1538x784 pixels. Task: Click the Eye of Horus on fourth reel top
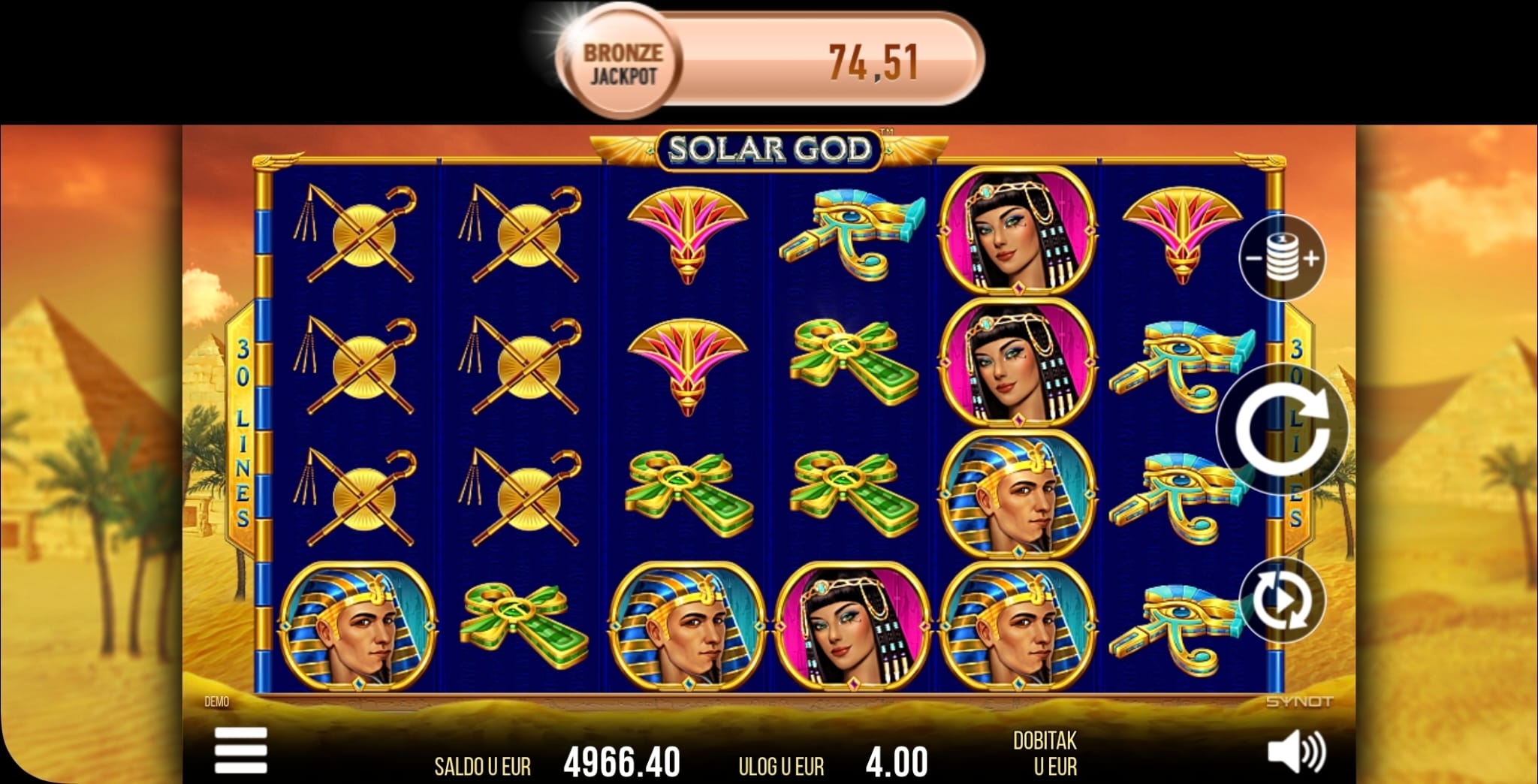click(x=852, y=233)
